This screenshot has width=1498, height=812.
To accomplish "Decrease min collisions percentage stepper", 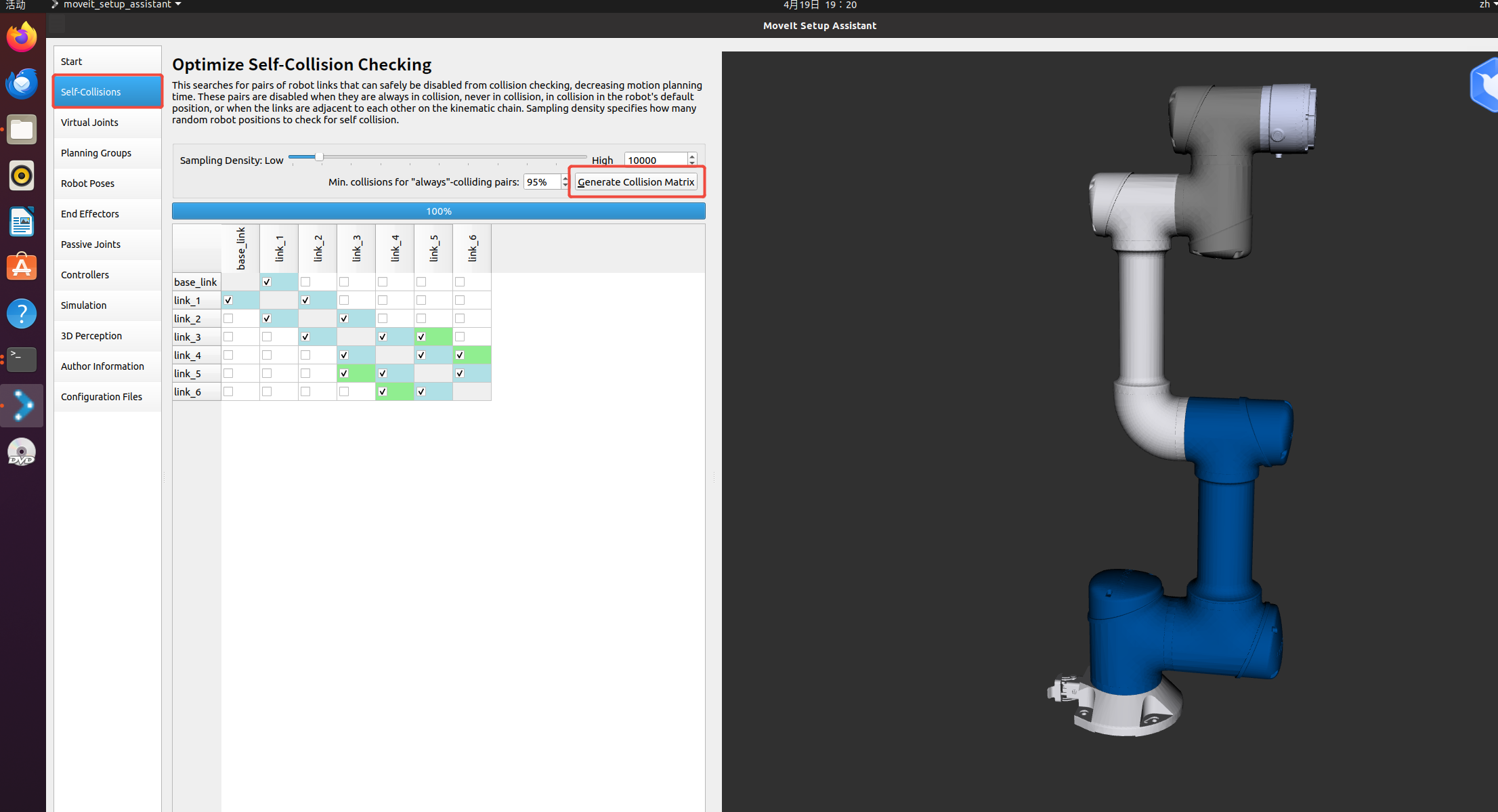I will tap(565, 185).
